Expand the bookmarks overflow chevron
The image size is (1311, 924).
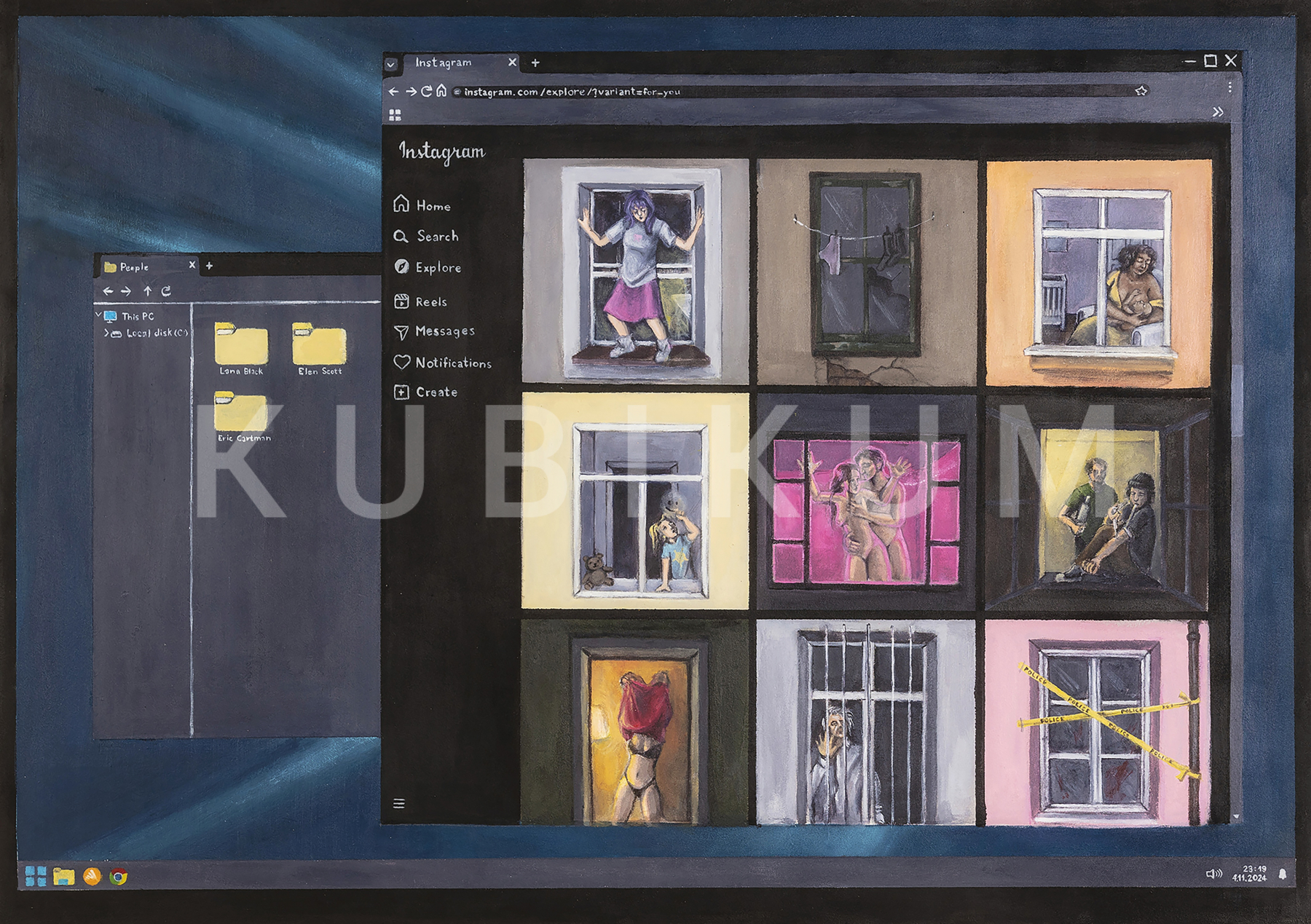1217,112
